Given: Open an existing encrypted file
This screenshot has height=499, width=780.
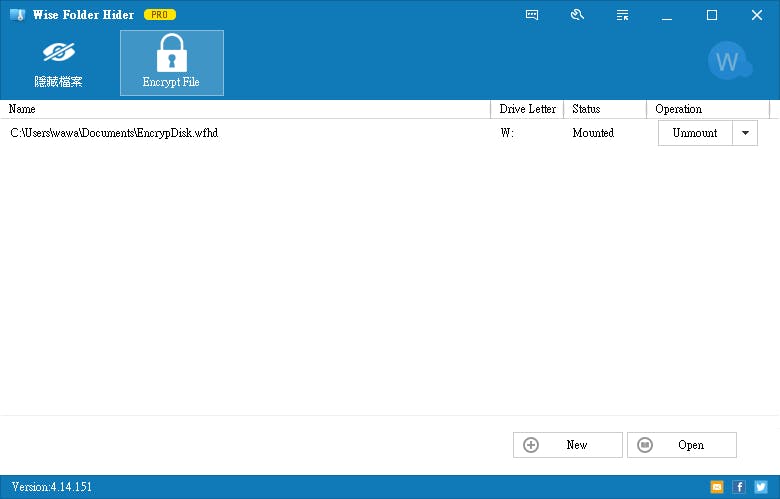Looking at the screenshot, I should tap(682, 445).
